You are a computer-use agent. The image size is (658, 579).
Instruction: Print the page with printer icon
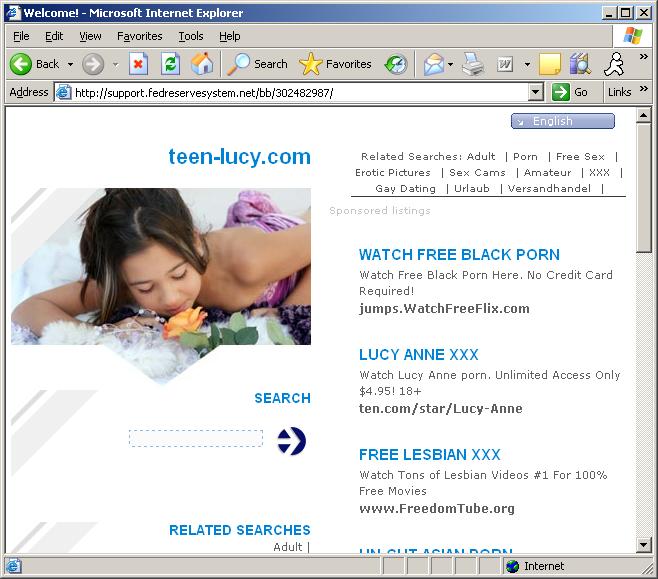tap(473, 64)
